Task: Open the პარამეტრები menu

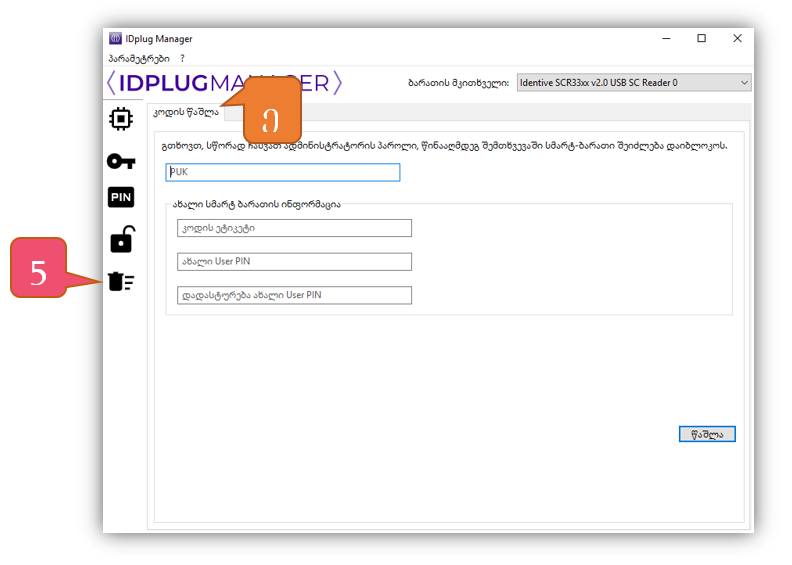Action: pyautogui.click(x=139, y=59)
